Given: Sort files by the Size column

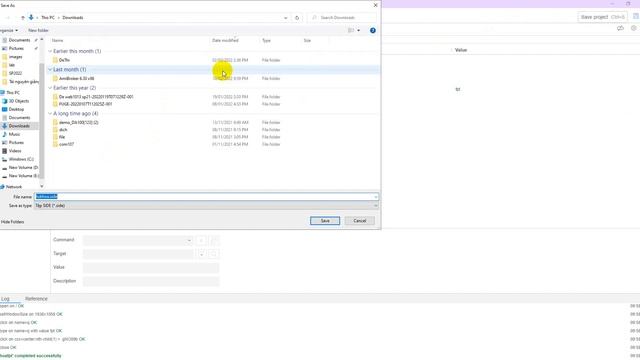Looking at the screenshot, I should 307,40.
